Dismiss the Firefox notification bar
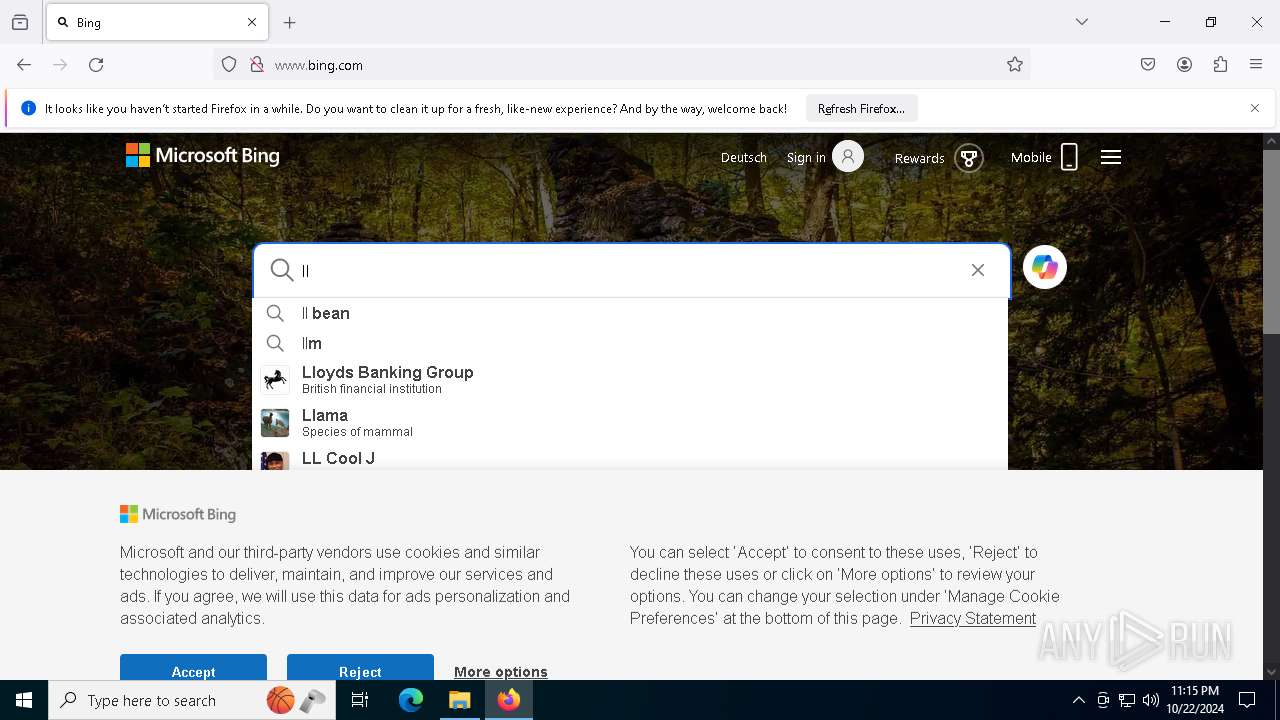 tap(1255, 108)
